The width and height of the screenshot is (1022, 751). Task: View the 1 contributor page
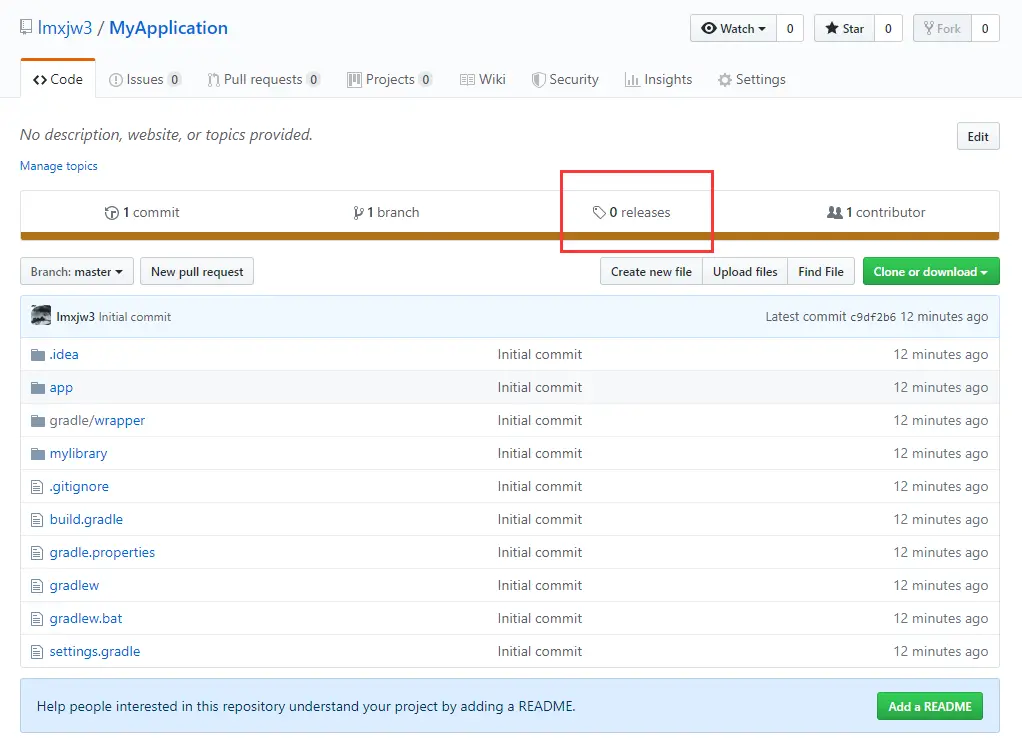click(x=876, y=213)
